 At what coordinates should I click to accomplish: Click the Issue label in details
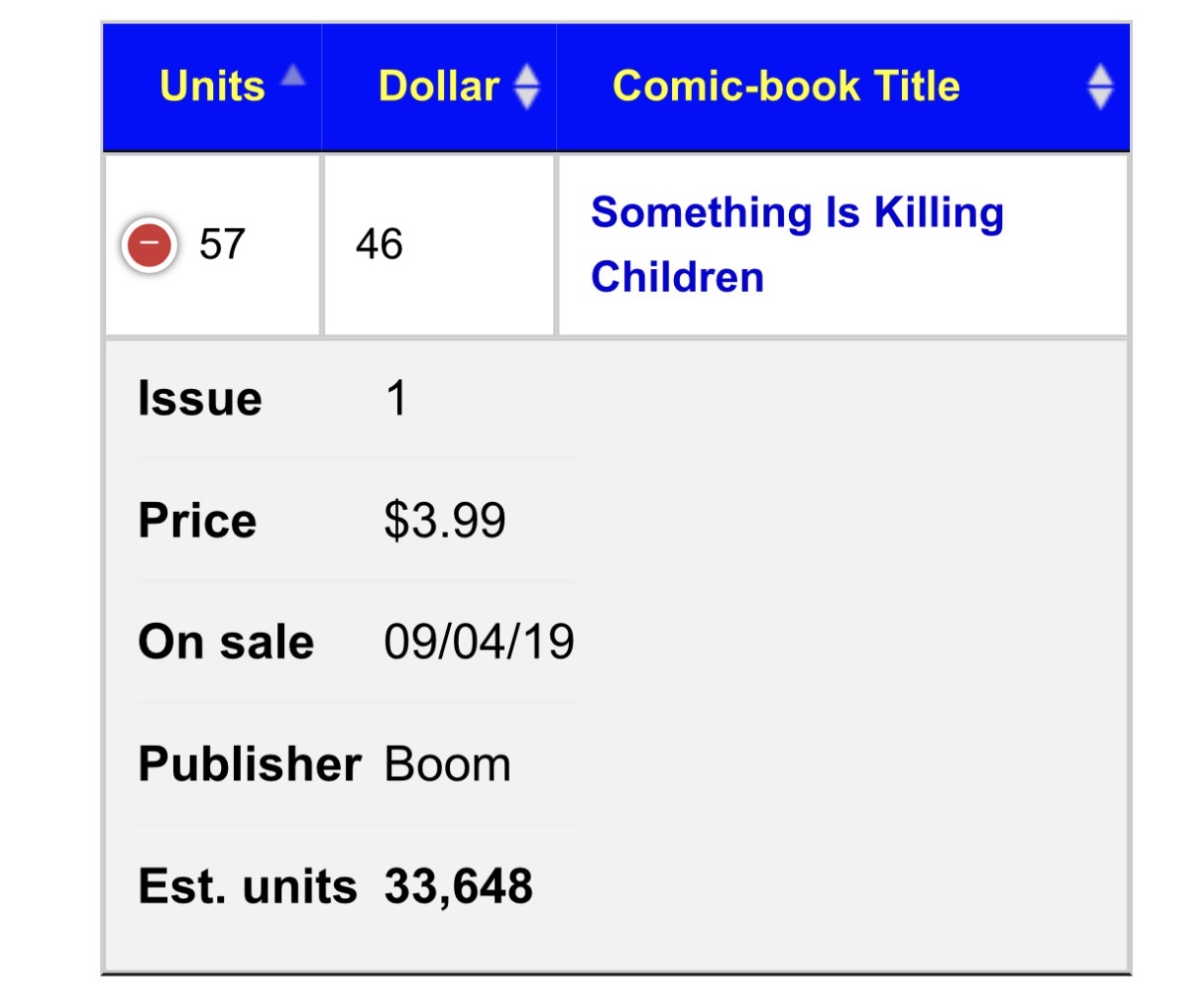click(x=200, y=399)
